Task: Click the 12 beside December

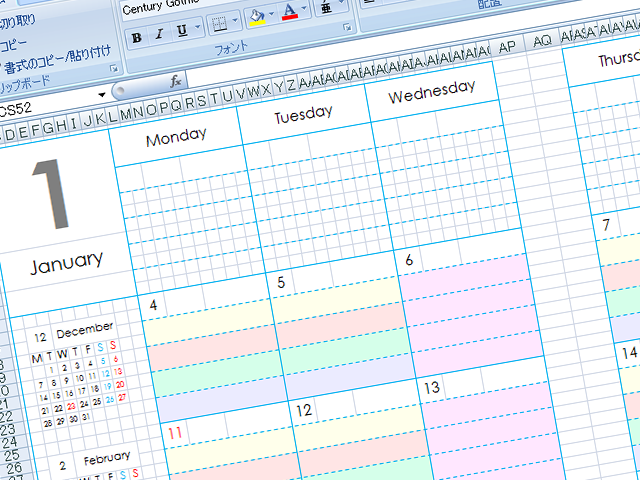Action: pyautogui.click(x=40, y=338)
